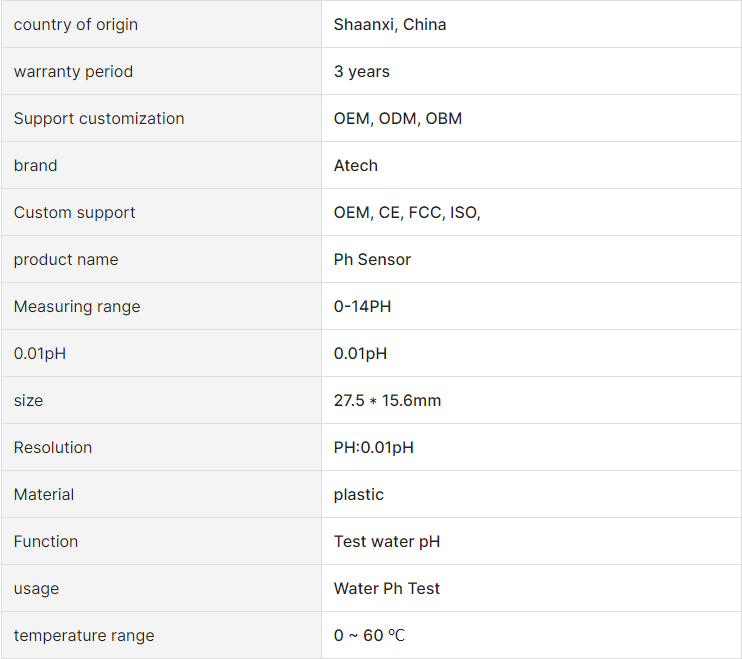Click the 'Measuring range' label
This screenshot has width=742, height=659.
[77, 307]
